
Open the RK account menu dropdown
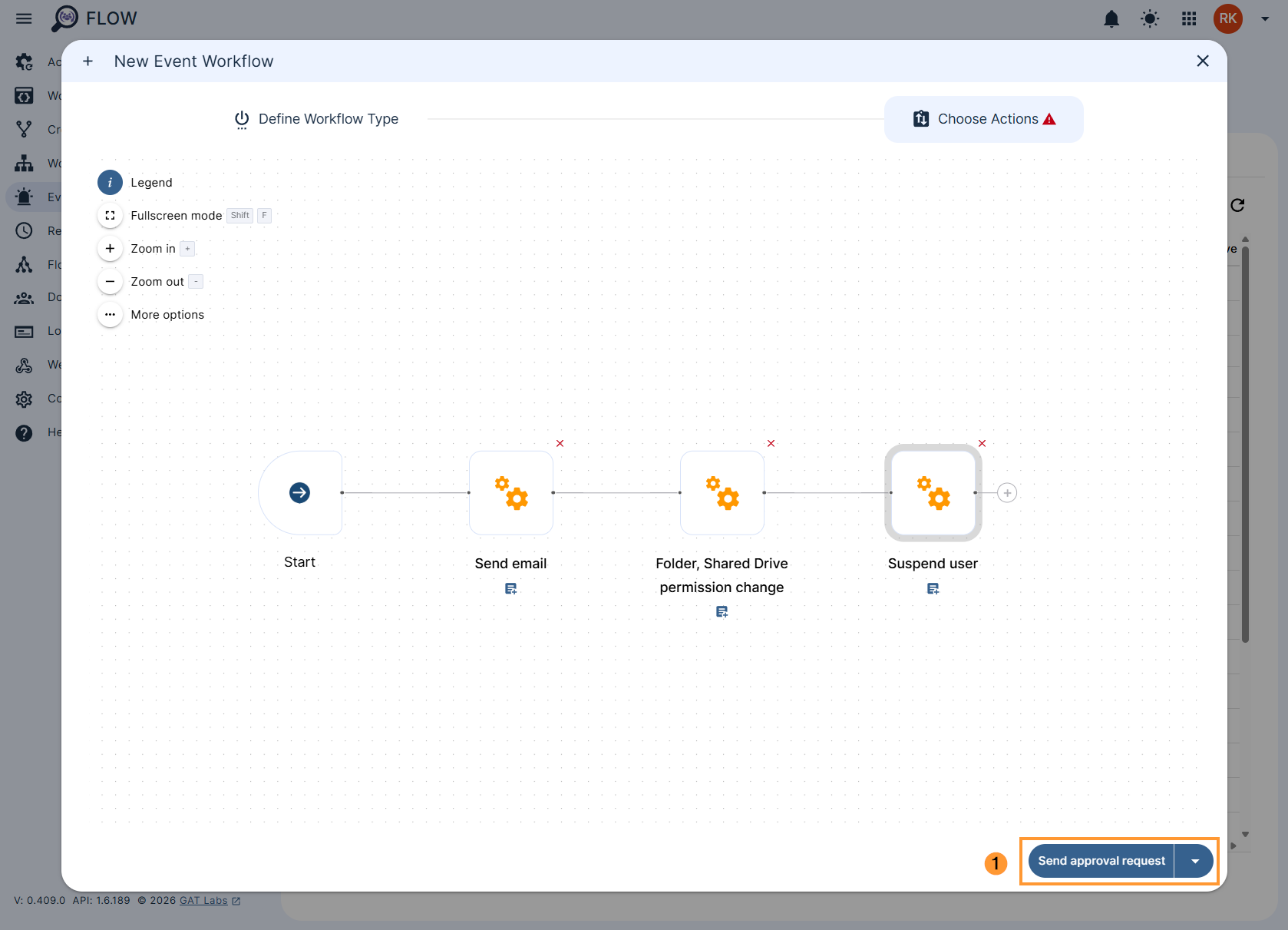(x=1265, y=18)
